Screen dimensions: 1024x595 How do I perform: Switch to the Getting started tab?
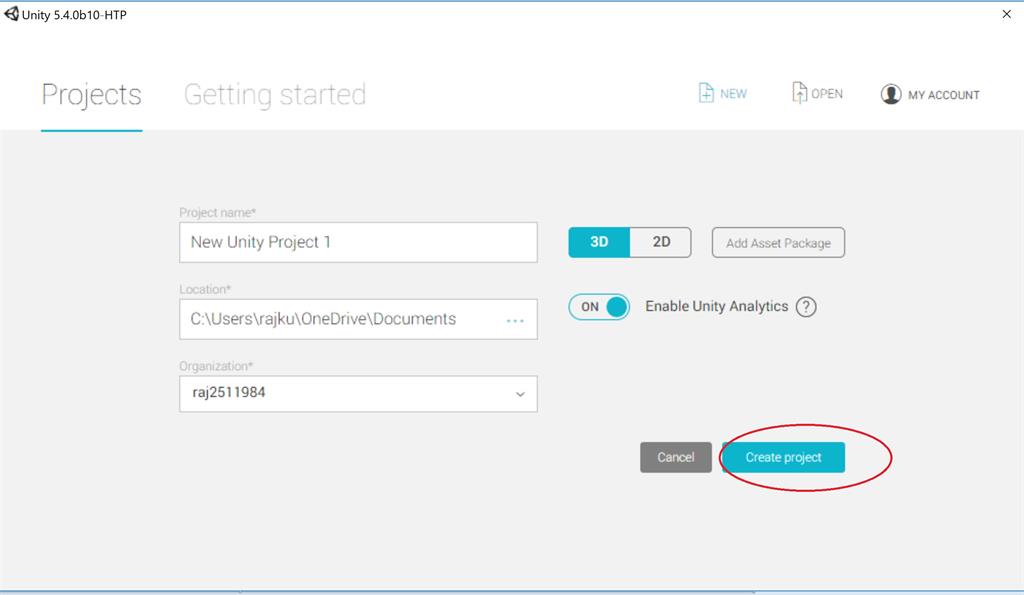click(x=275, y=95)
